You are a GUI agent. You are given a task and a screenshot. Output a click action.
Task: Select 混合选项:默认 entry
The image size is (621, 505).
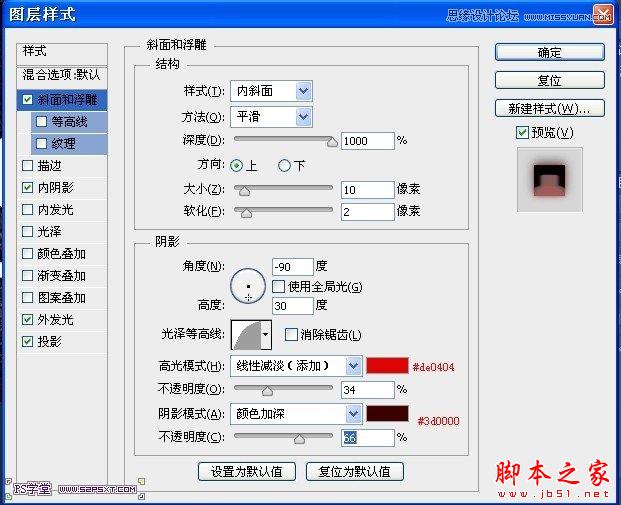[x=62, y=77]
